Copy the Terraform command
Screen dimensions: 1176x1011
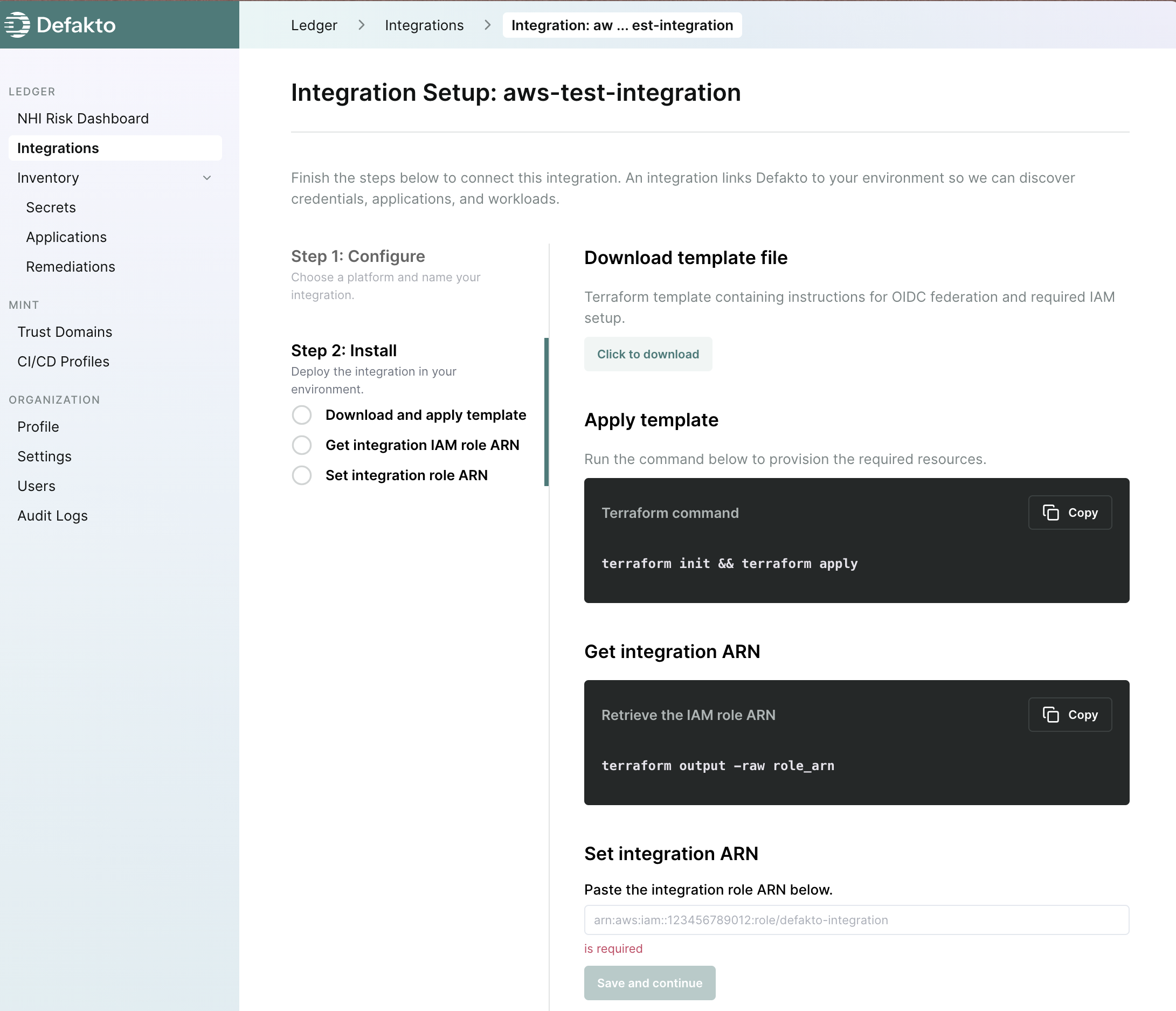[x=1070, y=513]
